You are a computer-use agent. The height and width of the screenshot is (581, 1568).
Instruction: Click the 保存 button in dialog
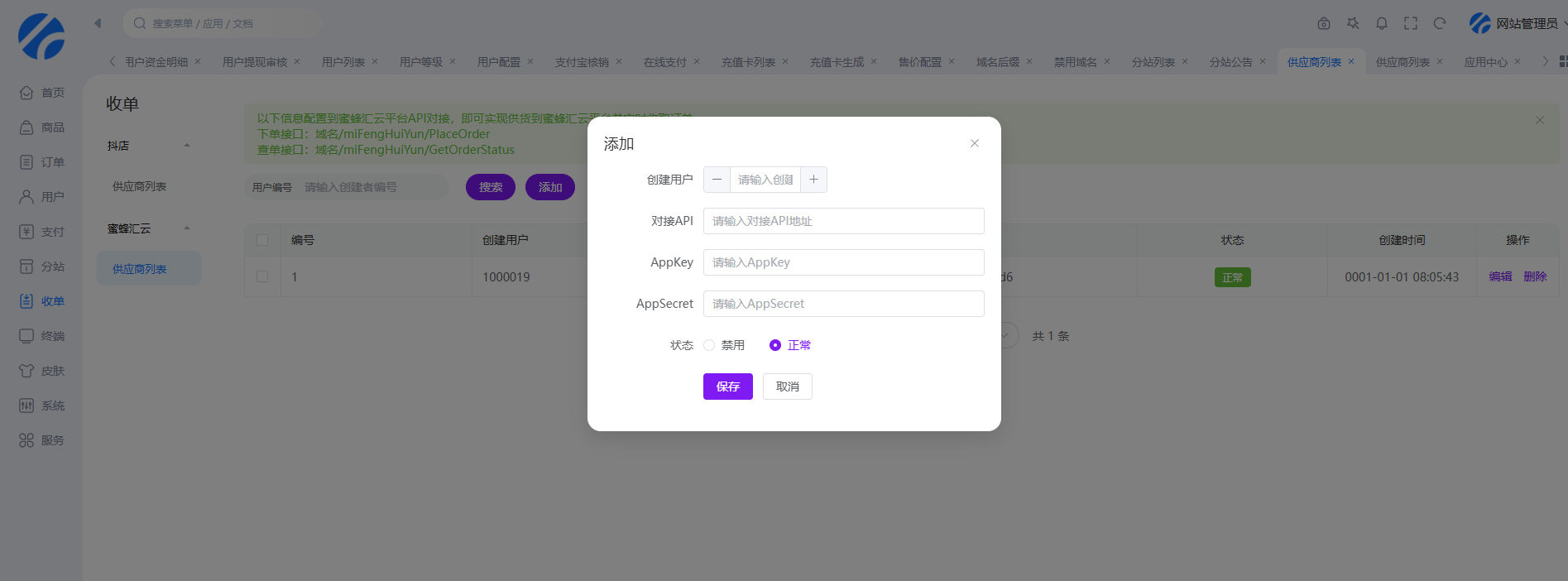point(727,387)
